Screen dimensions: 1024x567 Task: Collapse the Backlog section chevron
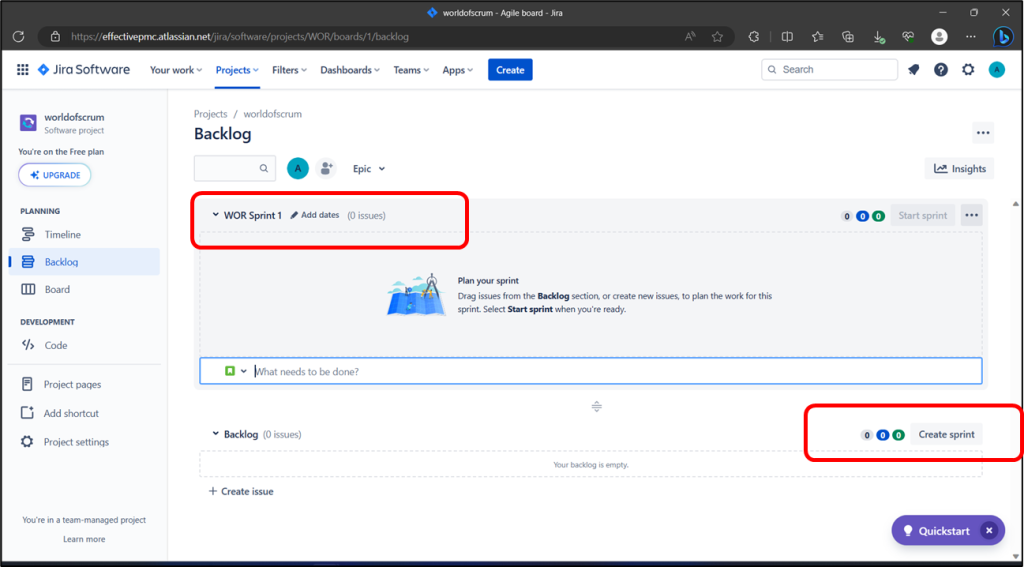click(216, 434)
